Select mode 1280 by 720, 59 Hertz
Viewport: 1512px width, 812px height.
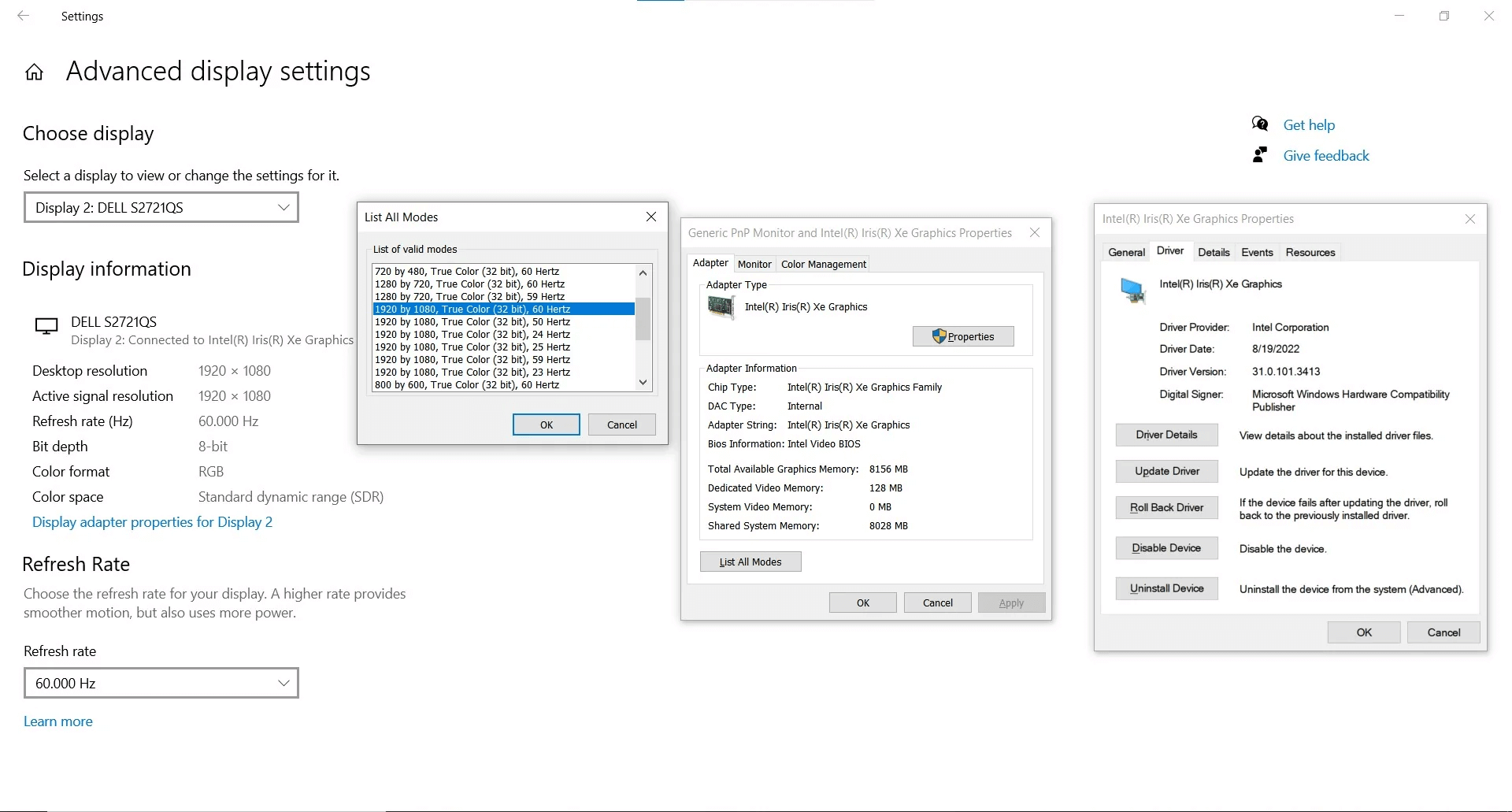coord(503,296)
